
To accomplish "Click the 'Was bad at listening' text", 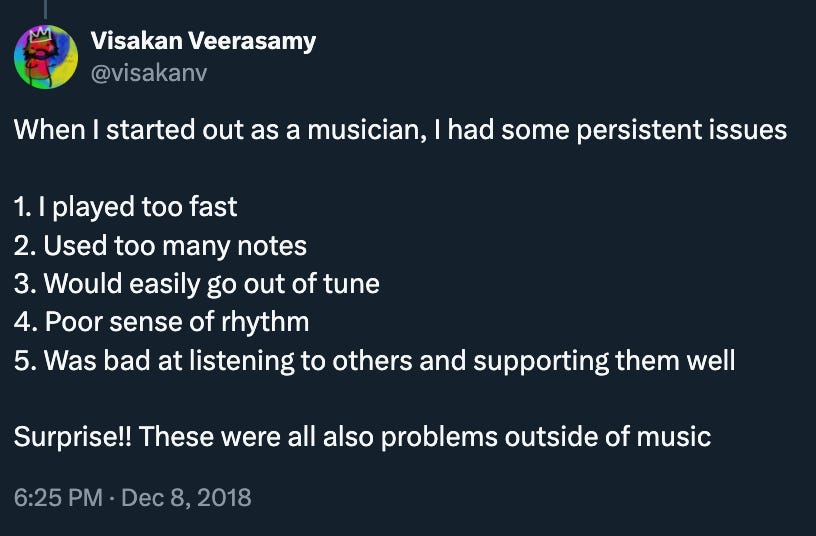I will (170, 360).
